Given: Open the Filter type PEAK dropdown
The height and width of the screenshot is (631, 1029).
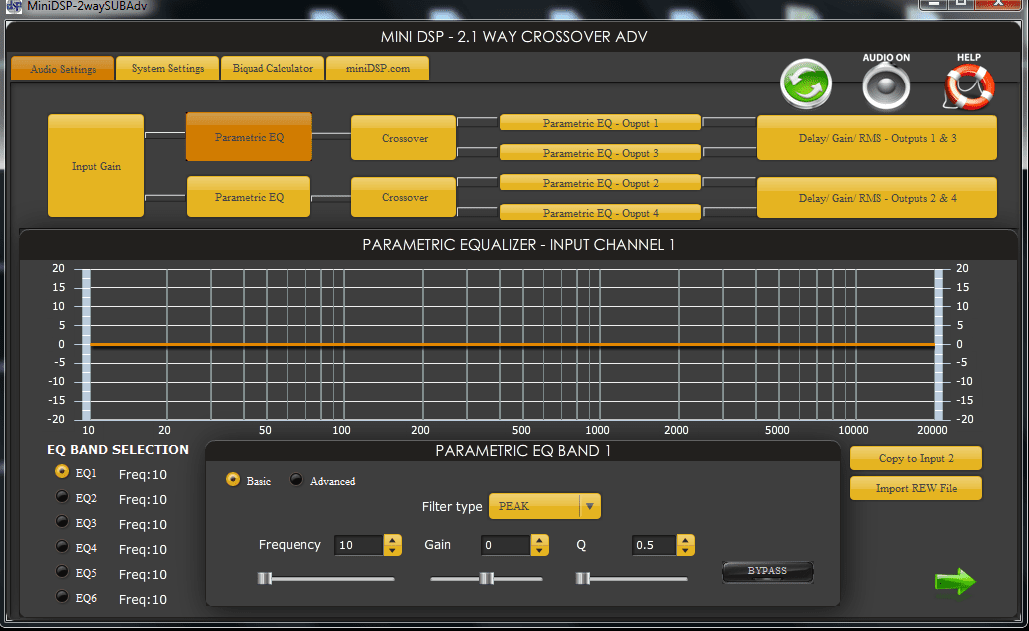Looking at the screenshot, I should [x=545, y=506].
